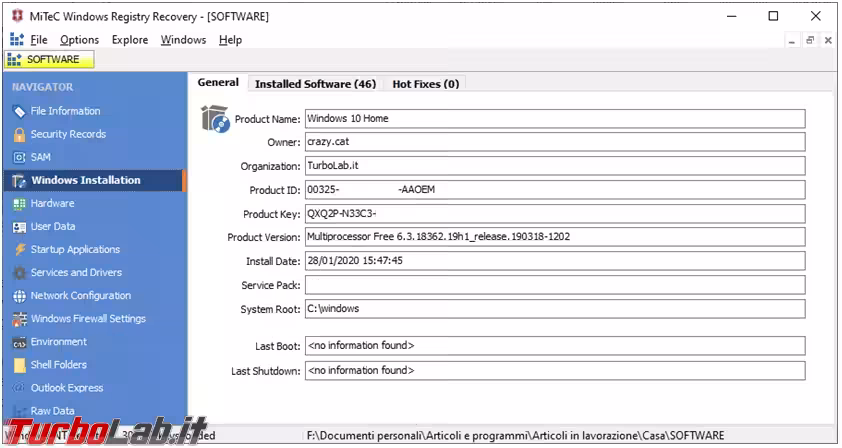
Task: Click the empty Service Pack field
Action: tap(555, 285)
